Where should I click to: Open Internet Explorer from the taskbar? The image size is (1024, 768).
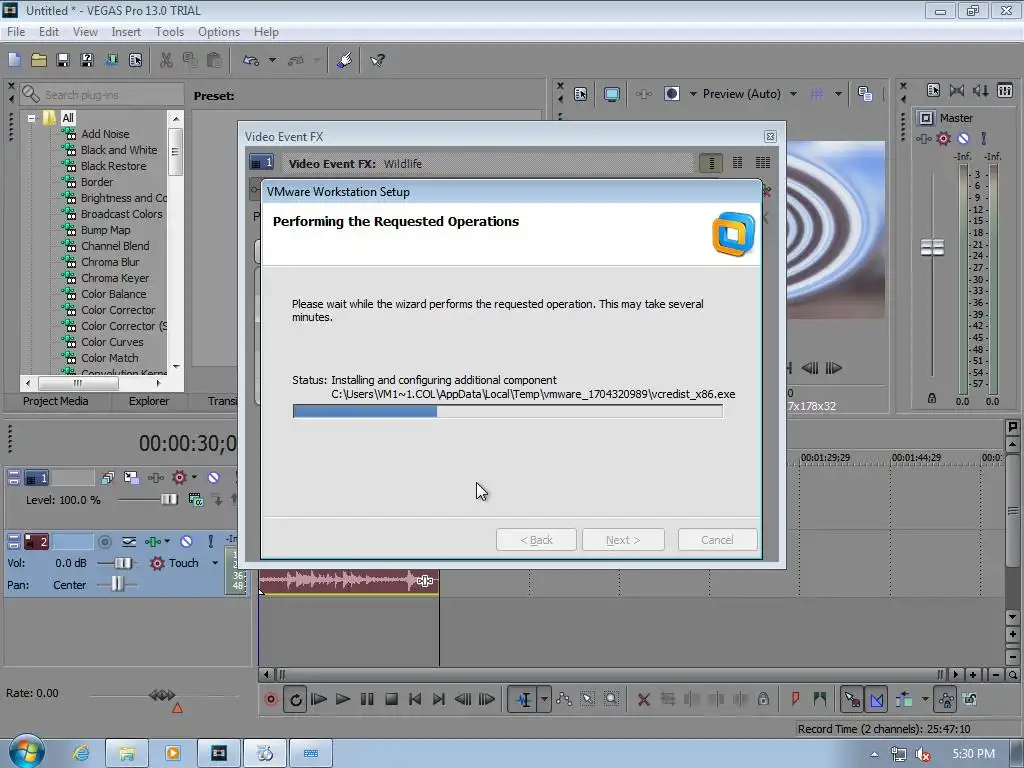[x=81, y=753]
